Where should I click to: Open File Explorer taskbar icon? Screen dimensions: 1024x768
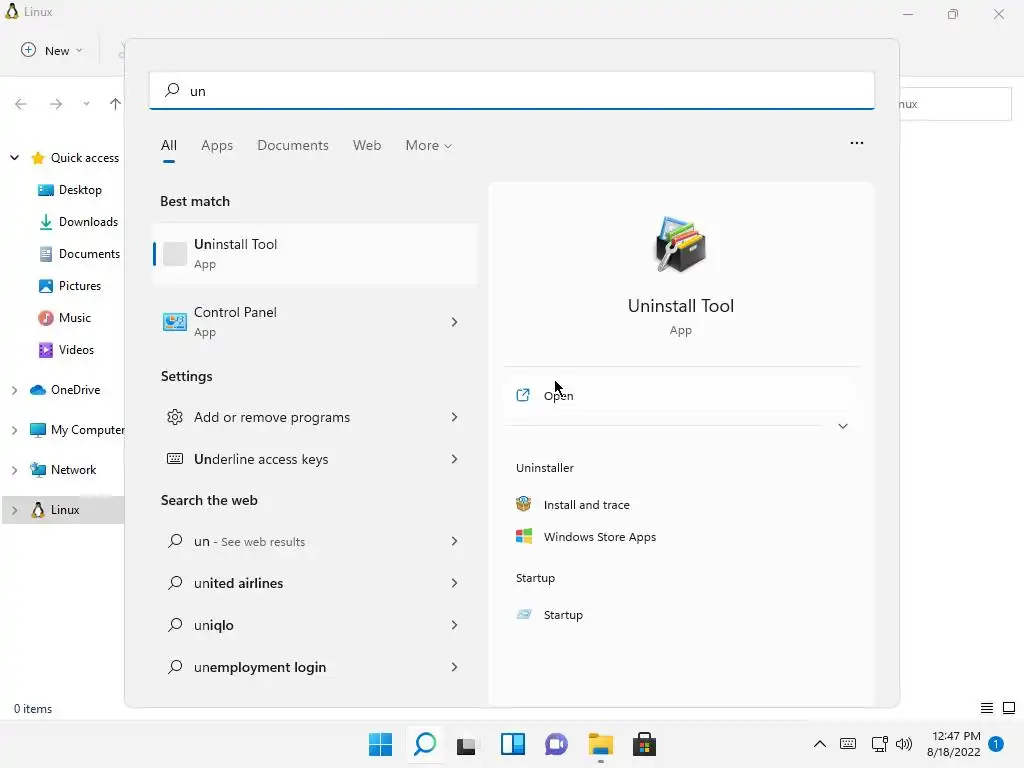pos(600,744)
